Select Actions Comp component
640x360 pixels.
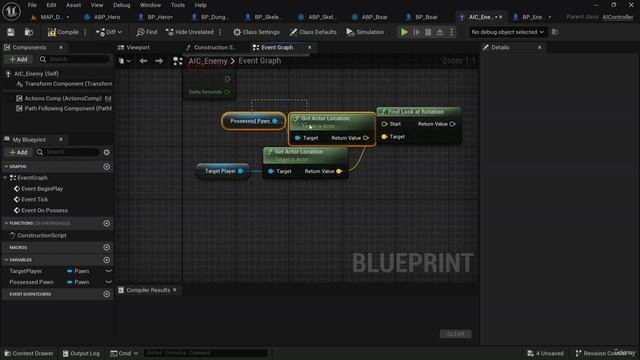tap(63, 98)
